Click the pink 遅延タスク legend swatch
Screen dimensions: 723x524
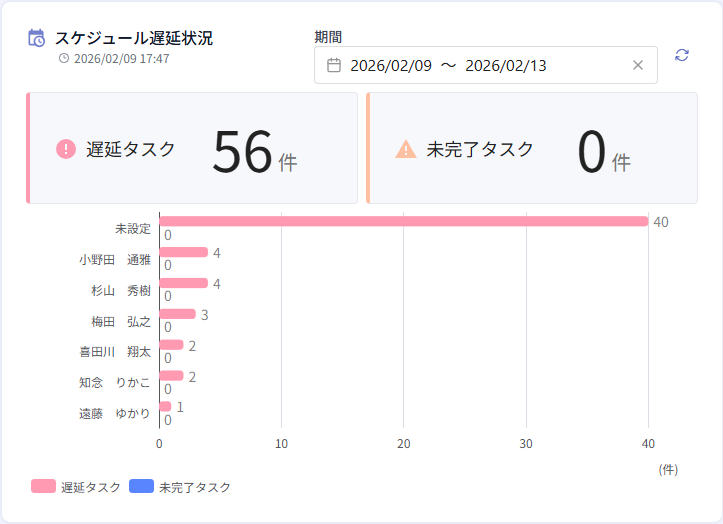point(43,487)
